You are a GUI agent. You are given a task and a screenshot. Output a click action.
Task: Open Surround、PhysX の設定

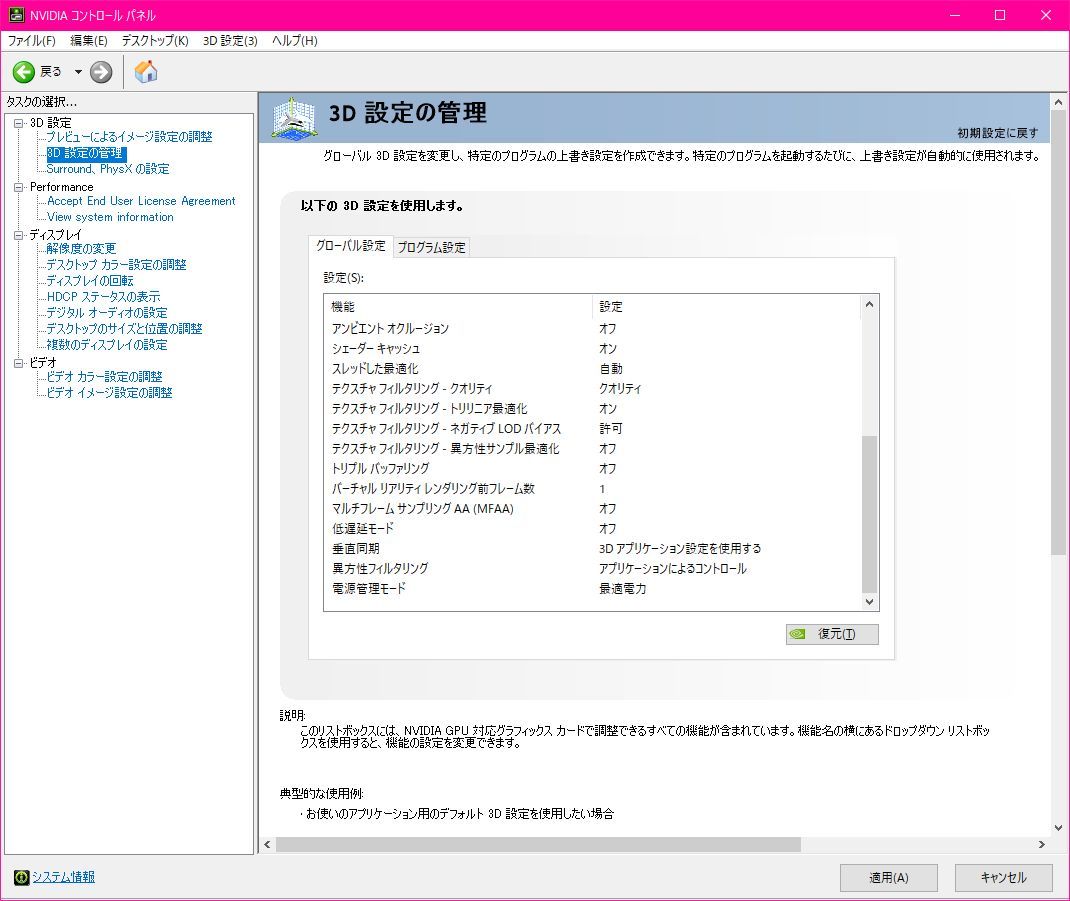[108, 169]
